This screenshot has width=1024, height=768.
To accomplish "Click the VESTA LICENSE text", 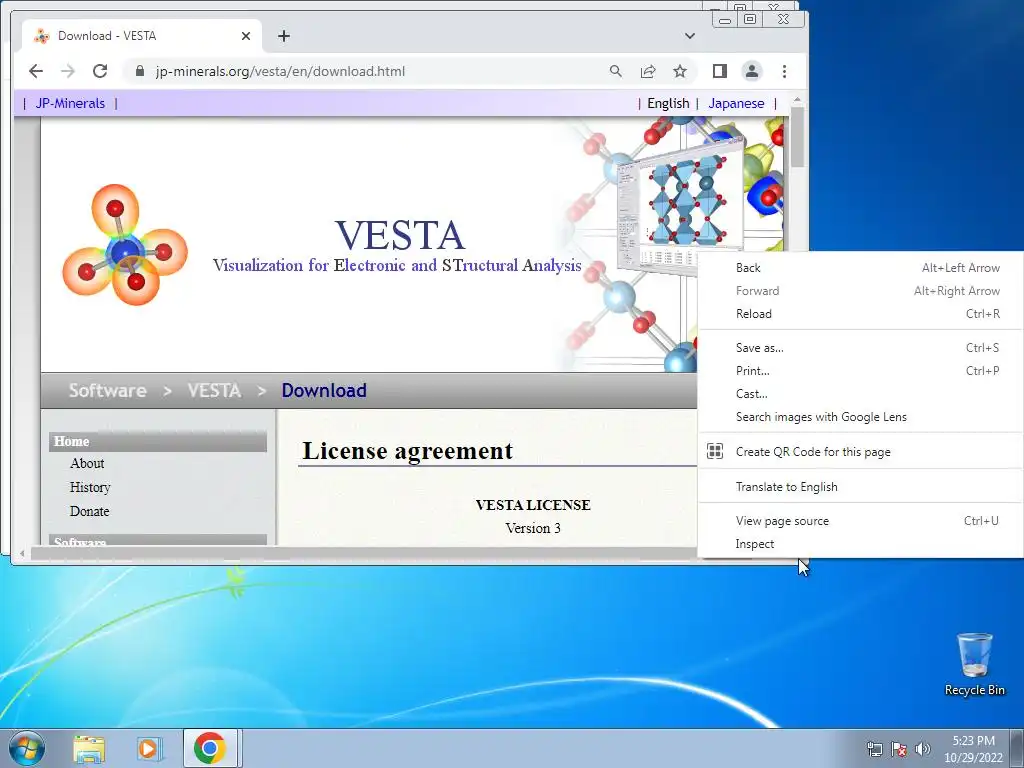I will pyautogui.click(x=533, y=505).
